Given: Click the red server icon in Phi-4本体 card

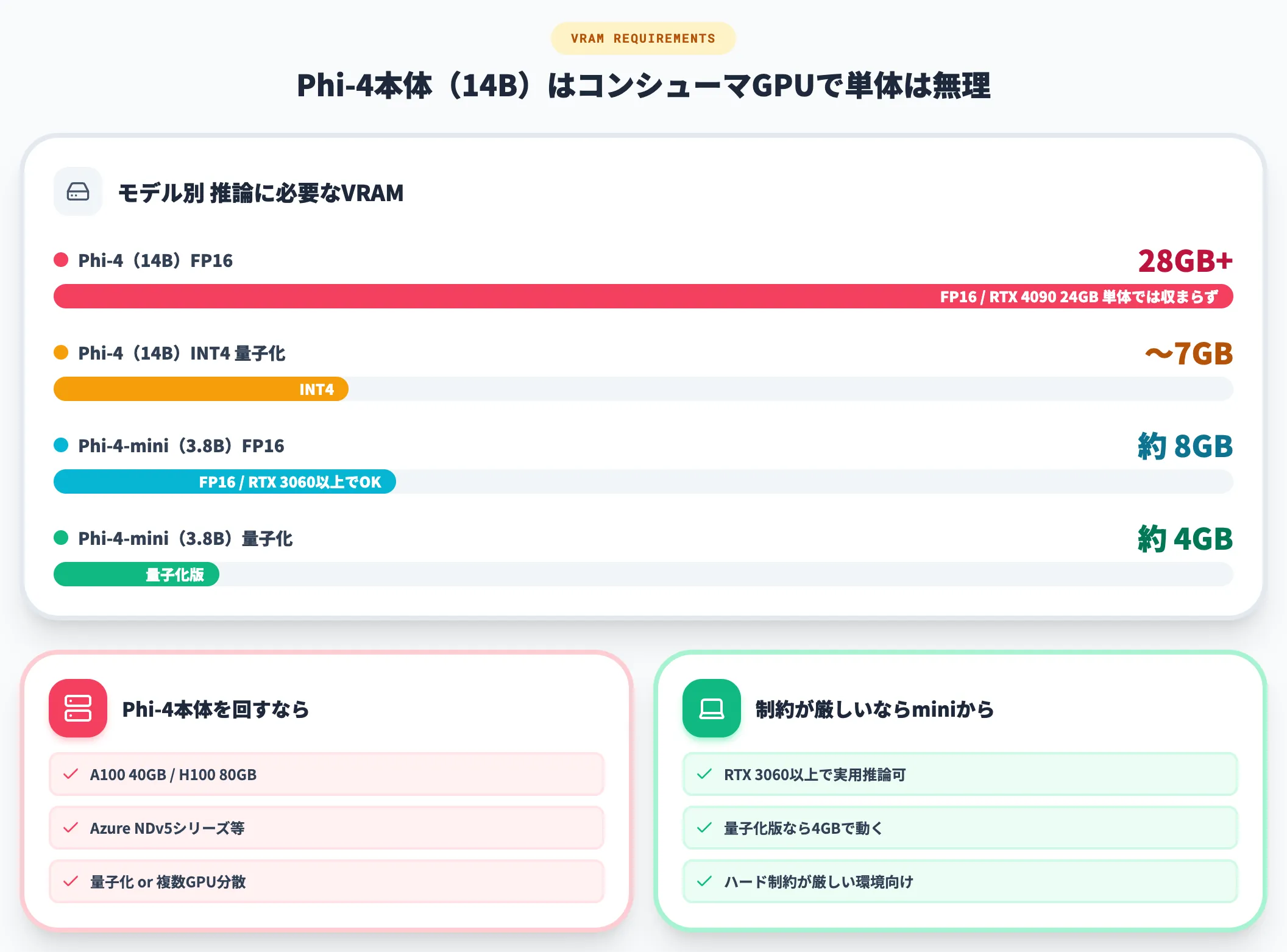Looking at the screenshot, I should 78,708.
